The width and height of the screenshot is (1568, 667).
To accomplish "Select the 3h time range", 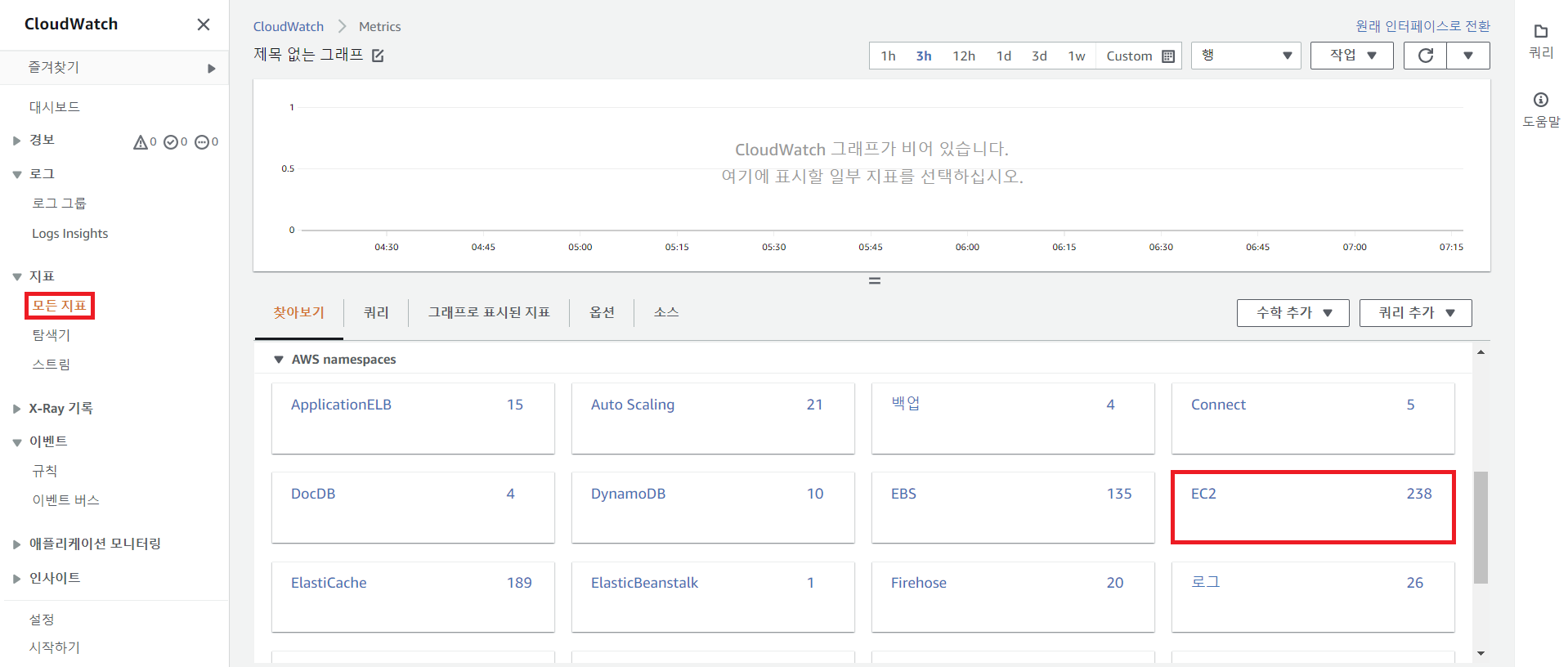I will [924, 56].
